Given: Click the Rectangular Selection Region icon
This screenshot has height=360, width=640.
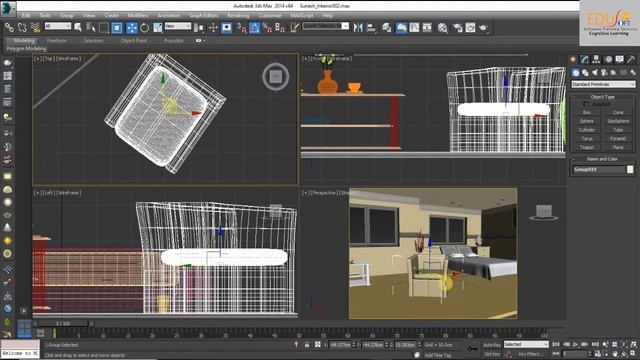Looking at the screenshot, I should [x=104, y=27].
